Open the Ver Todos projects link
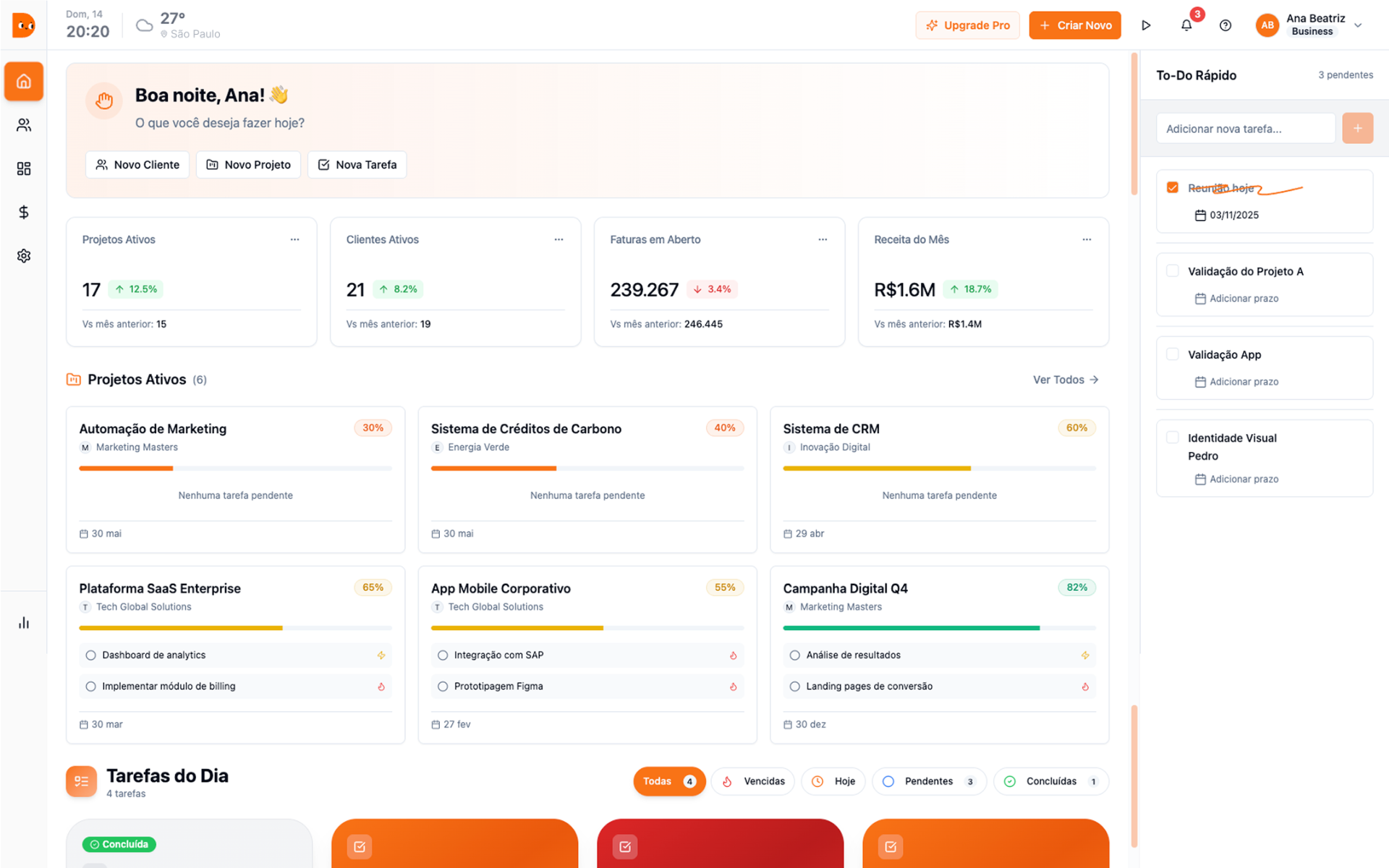The image size is (1389, 868). pos(1065,380)
